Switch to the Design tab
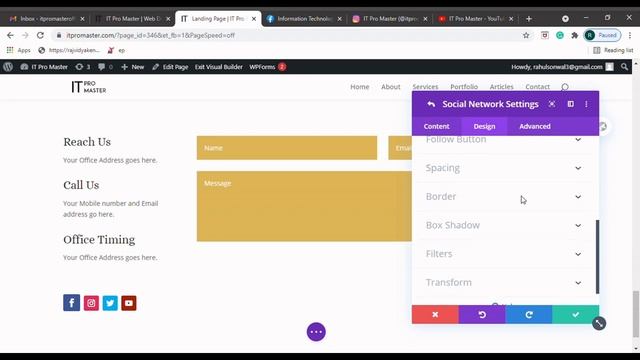 484,127
